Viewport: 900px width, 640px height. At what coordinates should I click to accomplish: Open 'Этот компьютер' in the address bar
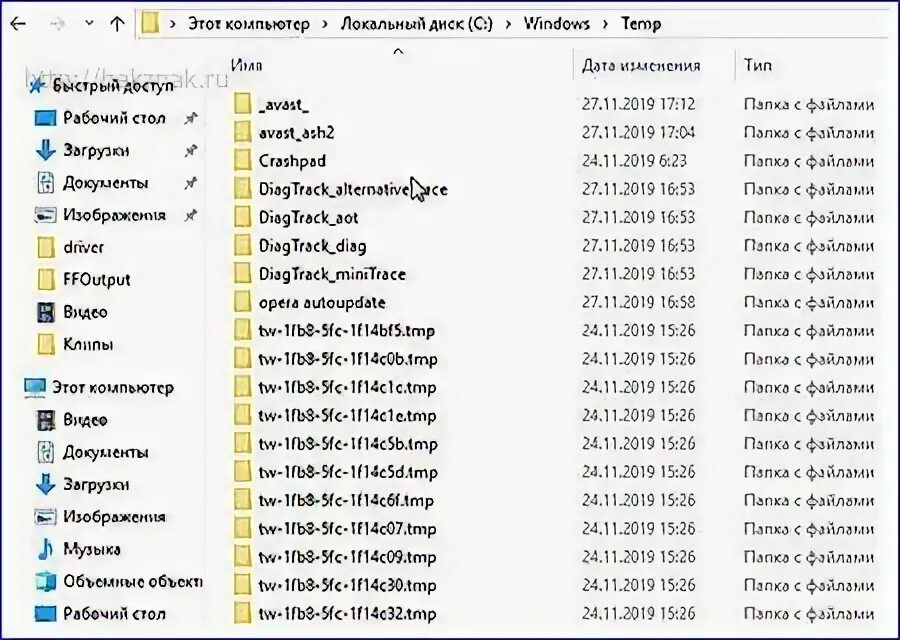(249, 24)
